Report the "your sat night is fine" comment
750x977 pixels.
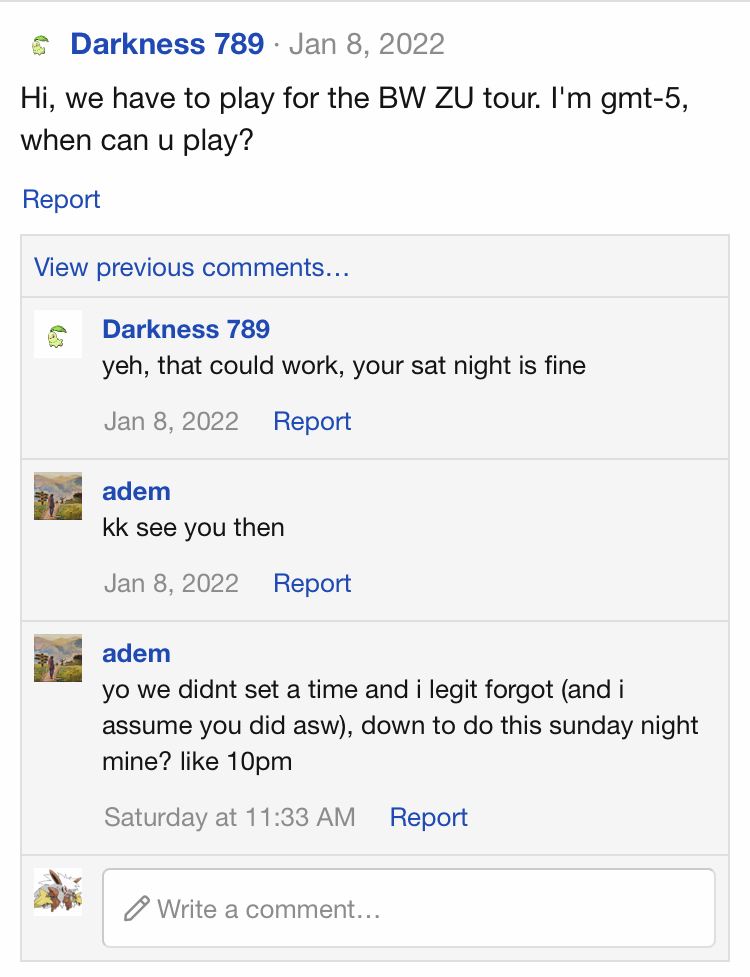312,421
